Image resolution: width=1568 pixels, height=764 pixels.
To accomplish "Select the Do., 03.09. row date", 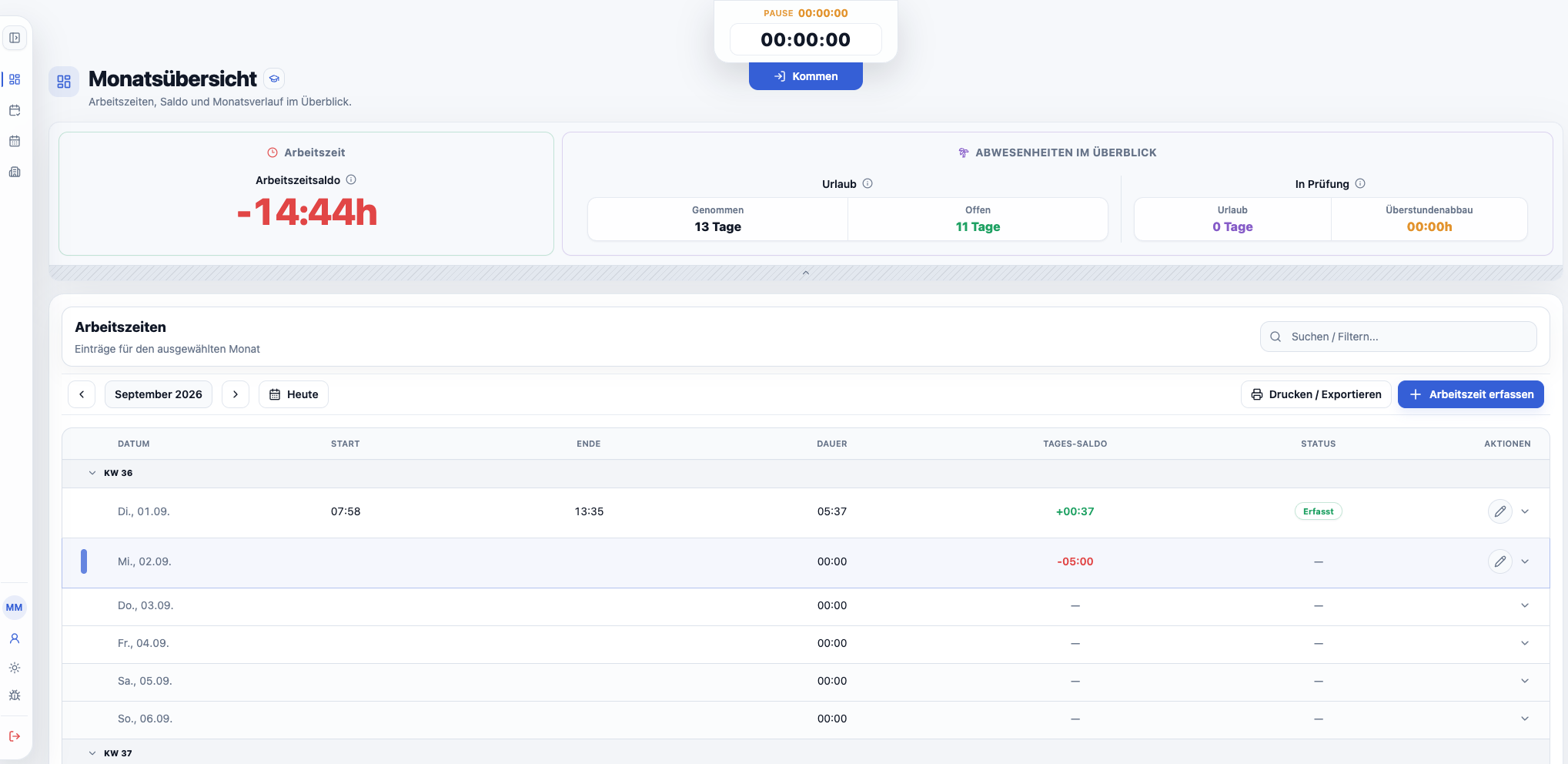I will 145,605.
